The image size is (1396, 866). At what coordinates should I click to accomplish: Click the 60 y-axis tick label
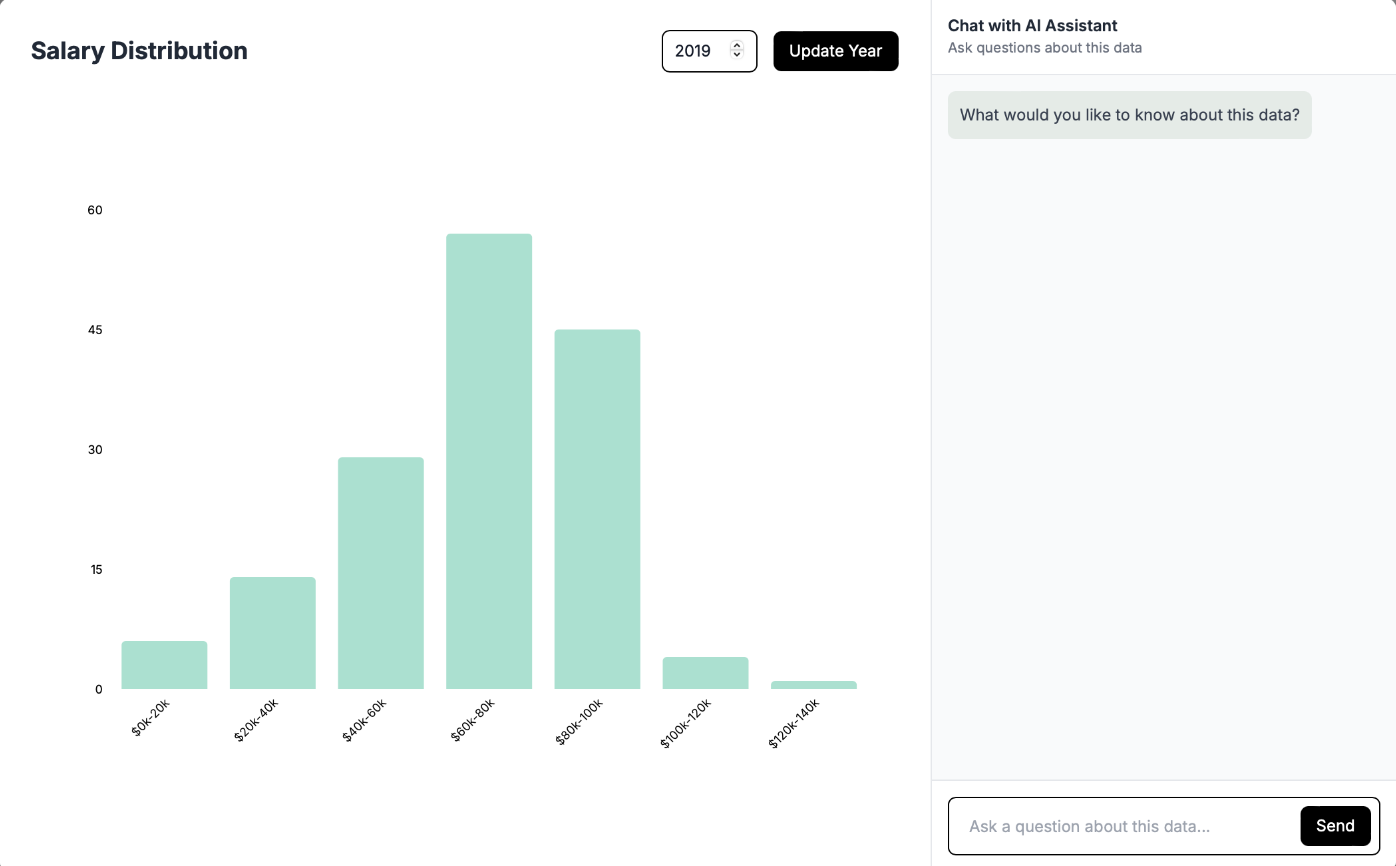pos(95,210)
